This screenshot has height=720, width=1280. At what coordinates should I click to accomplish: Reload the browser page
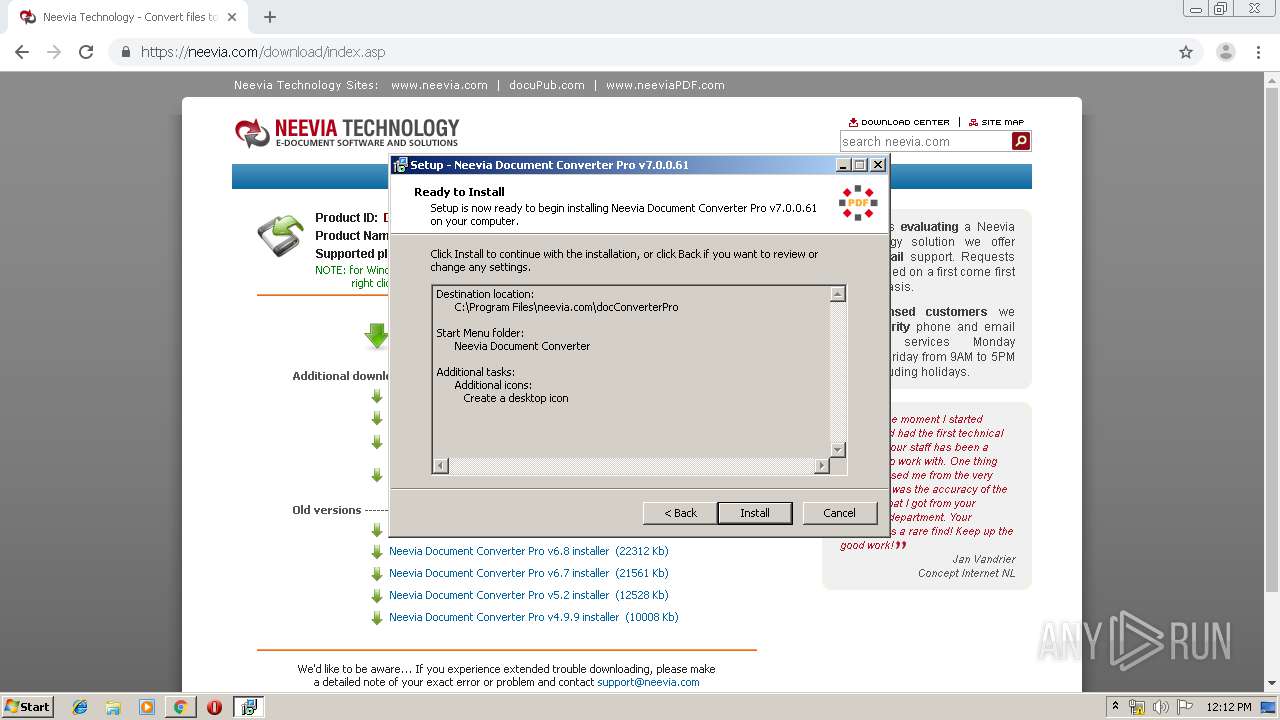click(x=86, y=52)
